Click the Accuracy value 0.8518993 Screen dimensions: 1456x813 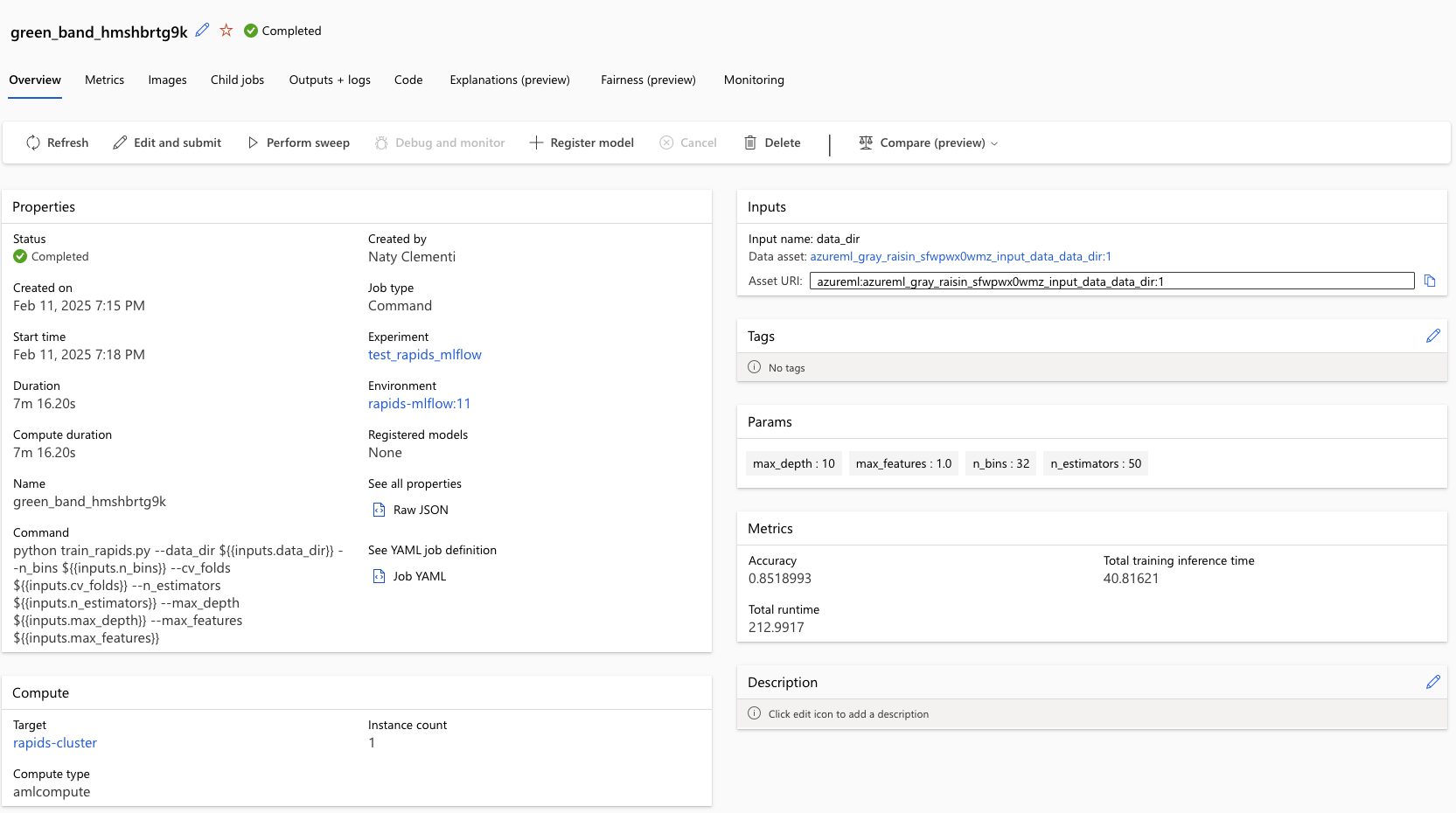(x=780, y=578)
